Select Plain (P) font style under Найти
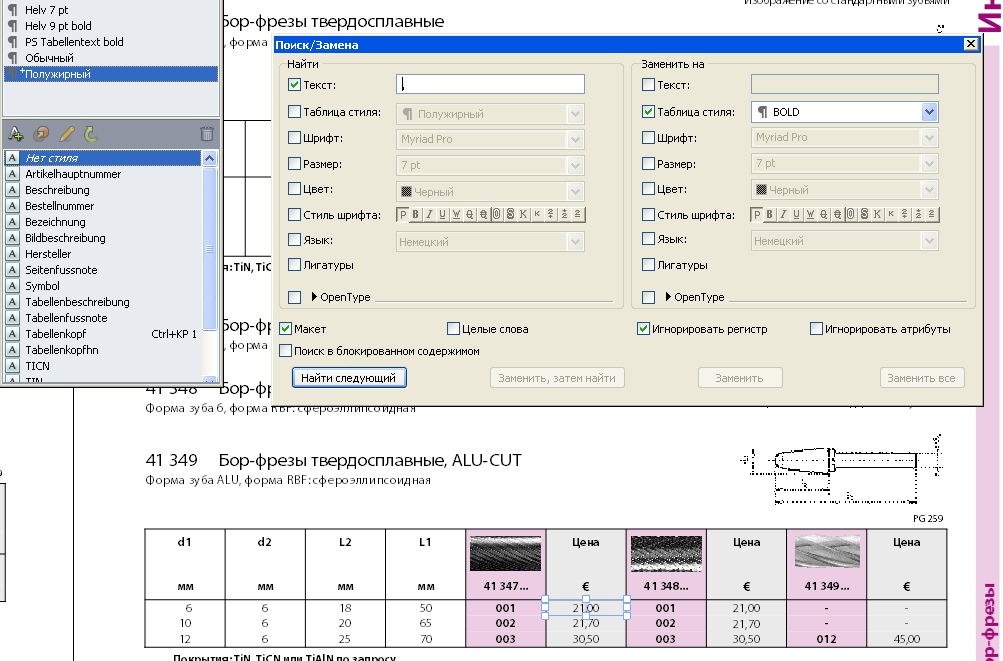 tap(403, 215)
